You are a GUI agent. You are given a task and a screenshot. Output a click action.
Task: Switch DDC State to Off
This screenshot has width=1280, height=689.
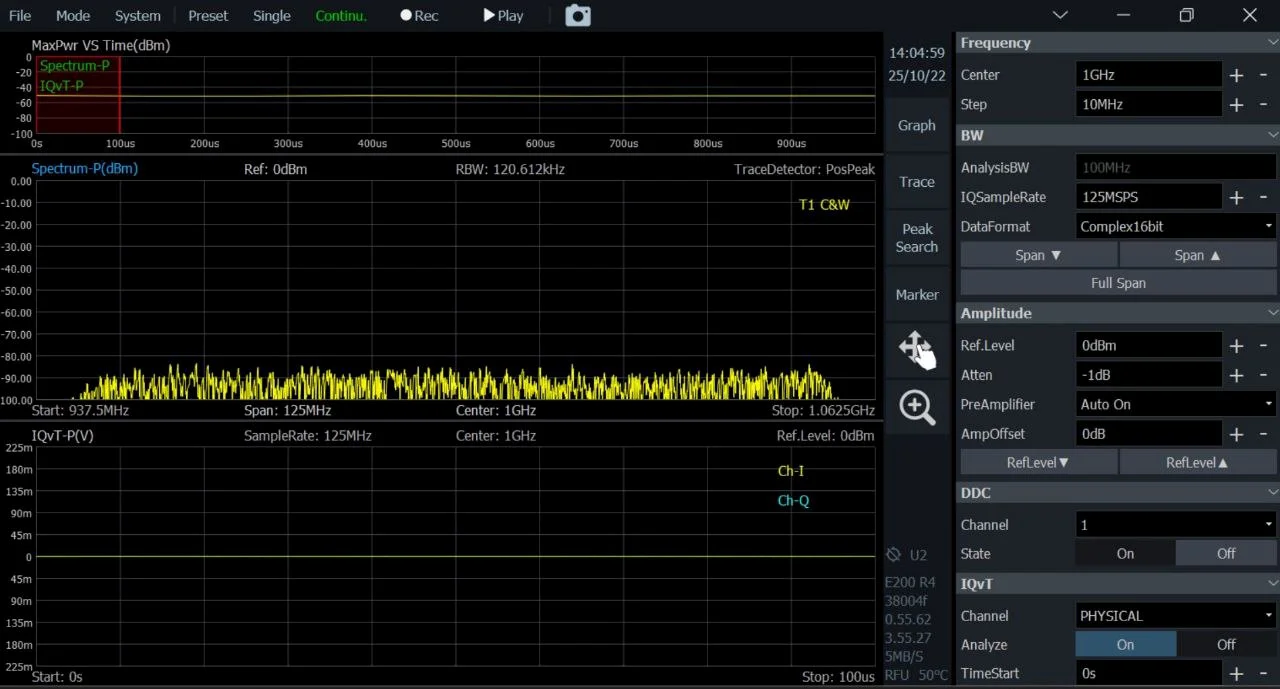click(1226, 554)
